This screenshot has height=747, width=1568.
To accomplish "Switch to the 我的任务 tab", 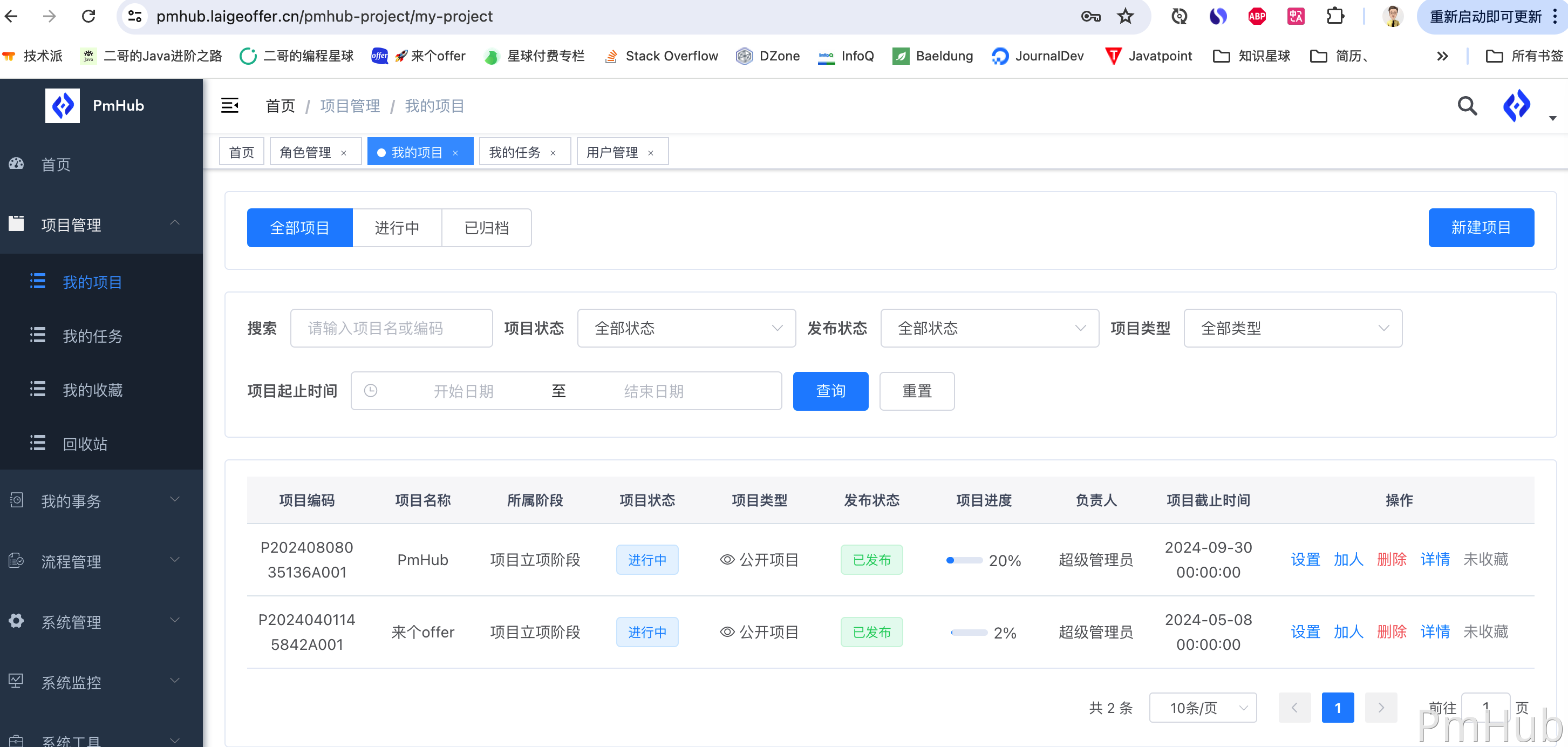I will (515, 152).
